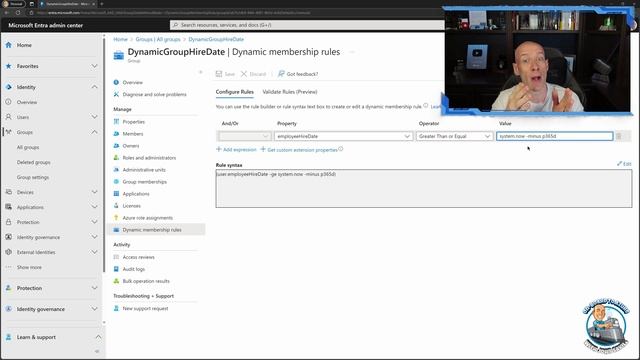The image size is (640, 360).
Task: Expand the Users submenu chevron
Action: coord(94,117)
